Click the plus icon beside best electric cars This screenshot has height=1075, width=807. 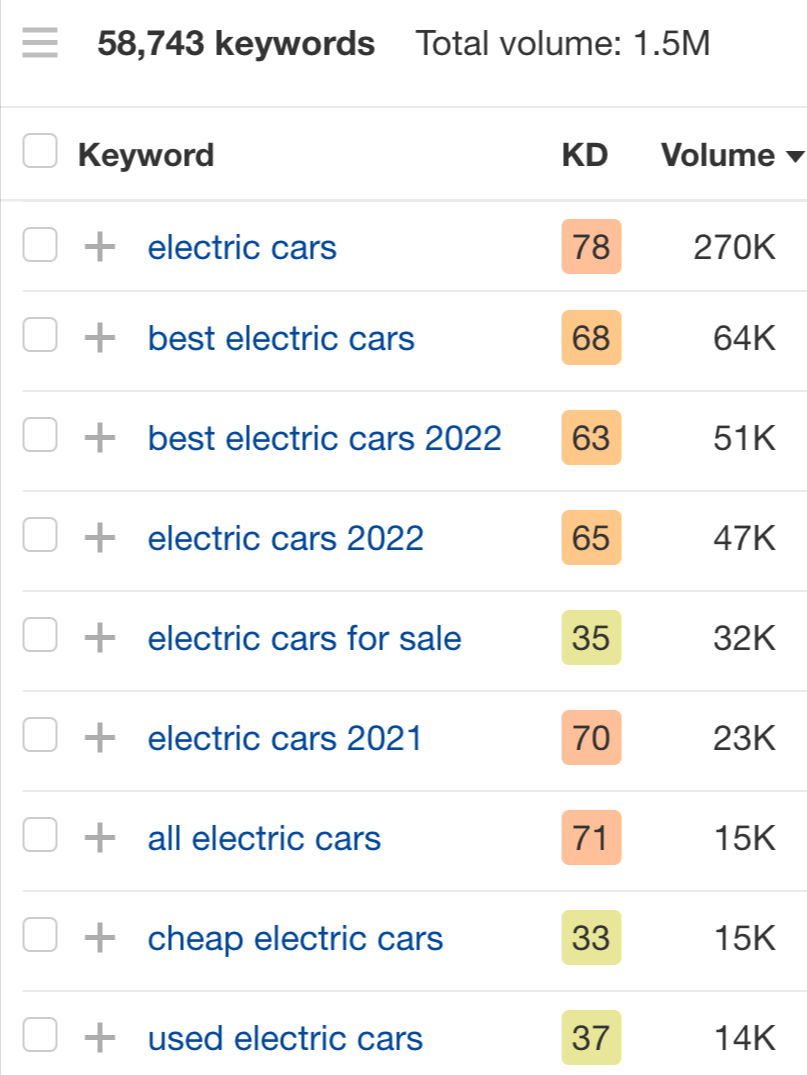tap(98, 338)
